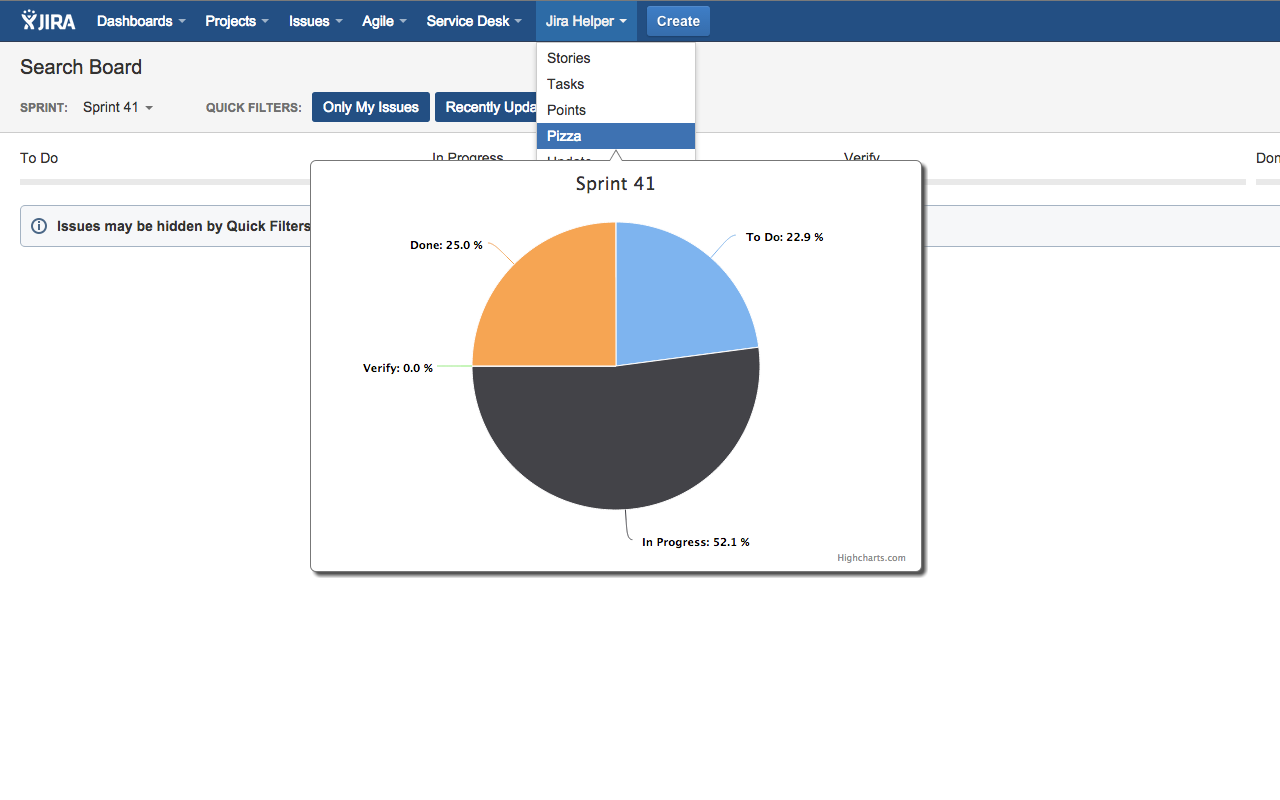Click the Sprint 41 chart title
Image resolution: width=1280 pixels, height=800 pixels.
click(616, 184)
